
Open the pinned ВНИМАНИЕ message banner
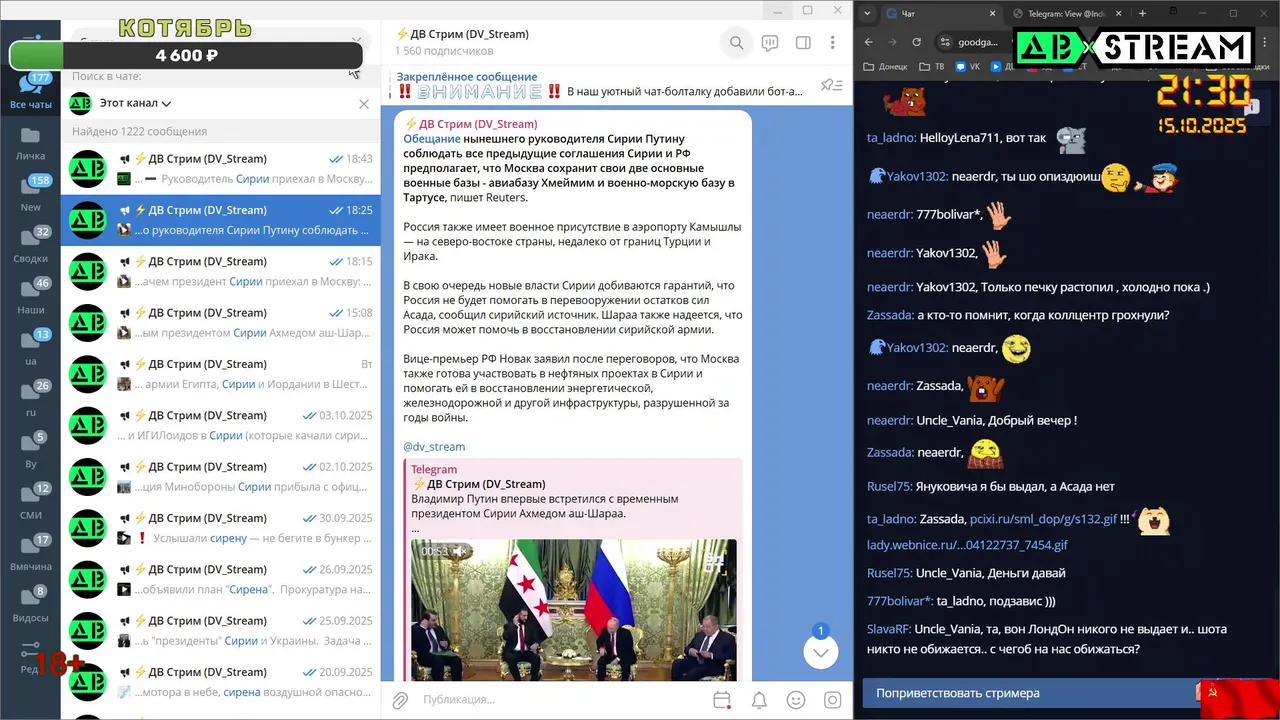600,84
